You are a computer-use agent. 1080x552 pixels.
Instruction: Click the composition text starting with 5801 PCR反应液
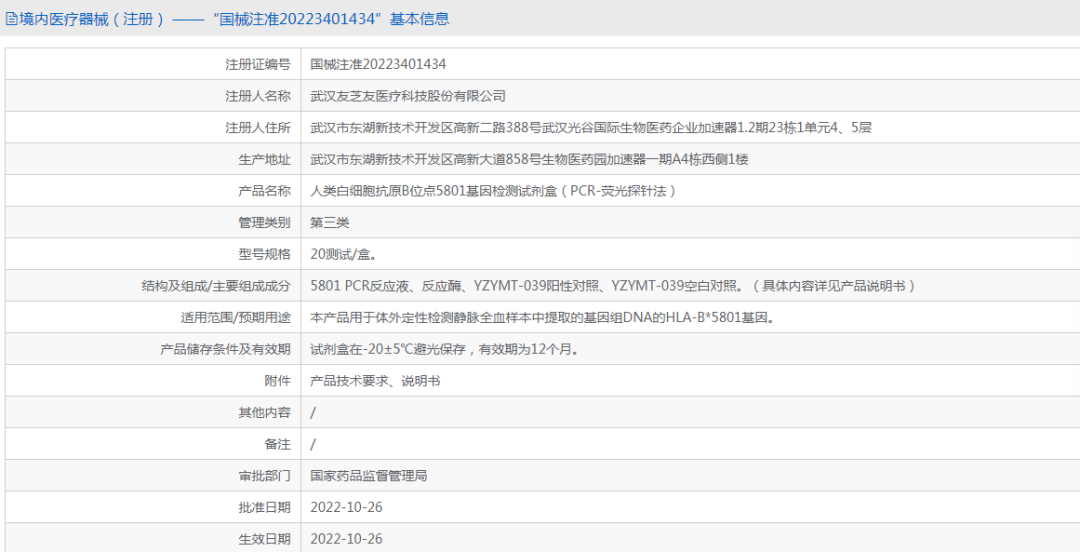coord(613,286)
